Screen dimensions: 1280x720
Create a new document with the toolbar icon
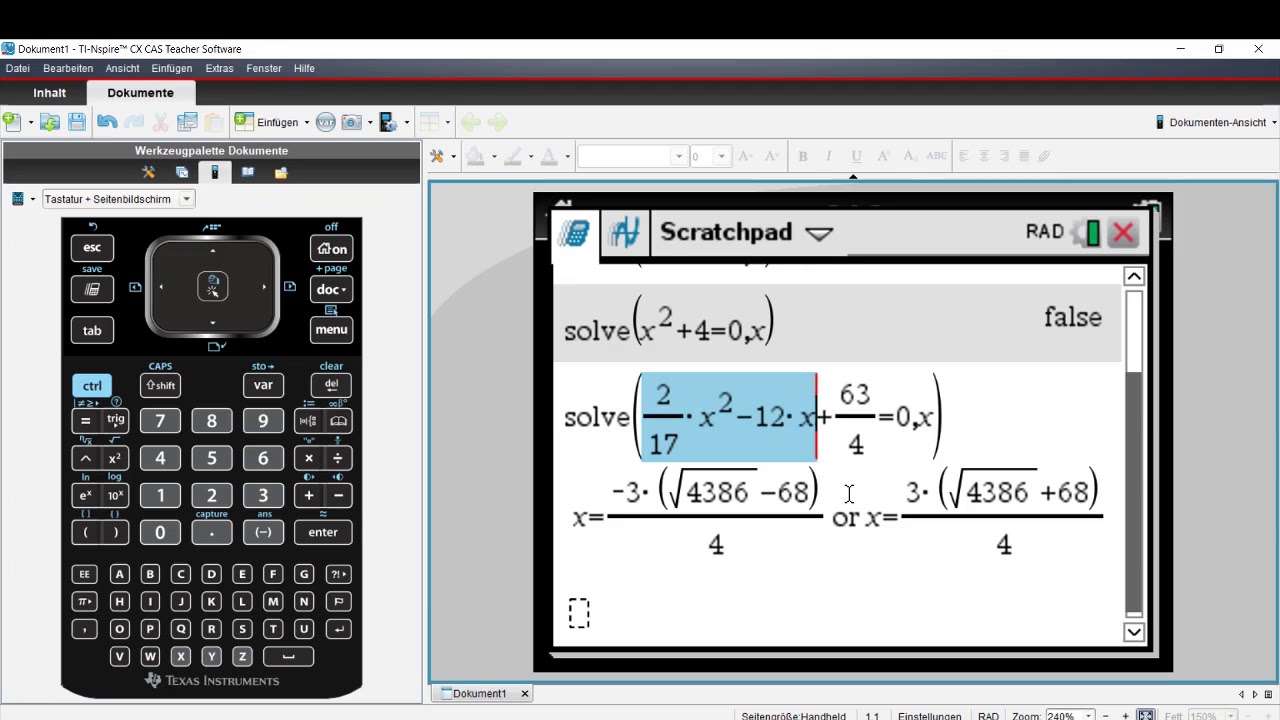tap(12, 122)
